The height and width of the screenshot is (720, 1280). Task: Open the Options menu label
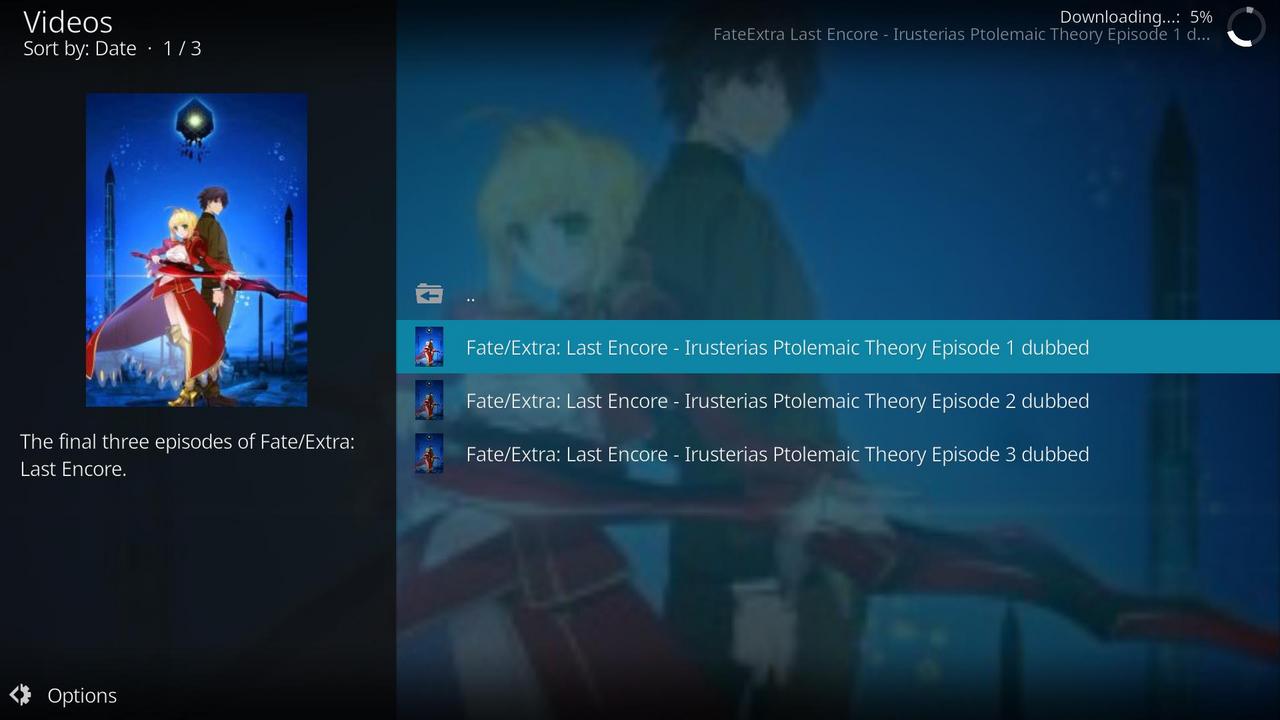click(82, 696)
